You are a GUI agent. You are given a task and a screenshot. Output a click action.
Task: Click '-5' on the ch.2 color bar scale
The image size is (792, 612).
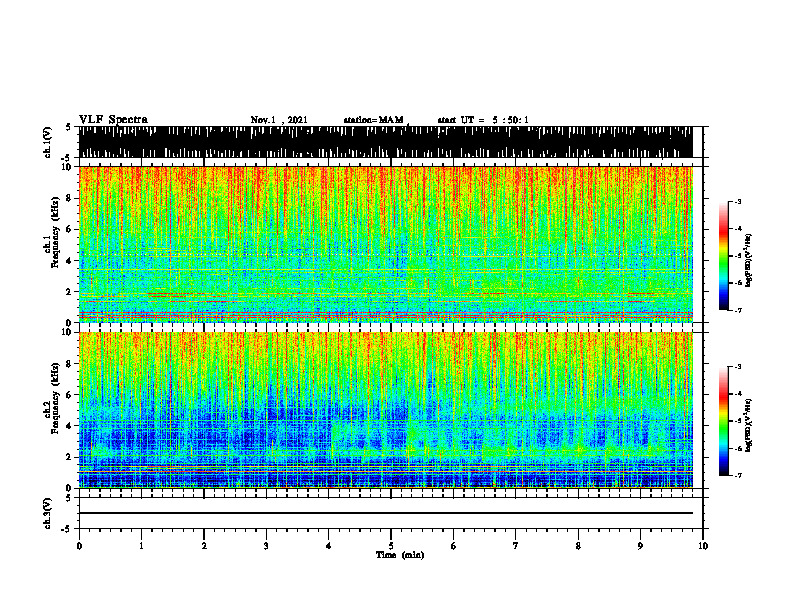pyautogui.click(x=738, y=421)
